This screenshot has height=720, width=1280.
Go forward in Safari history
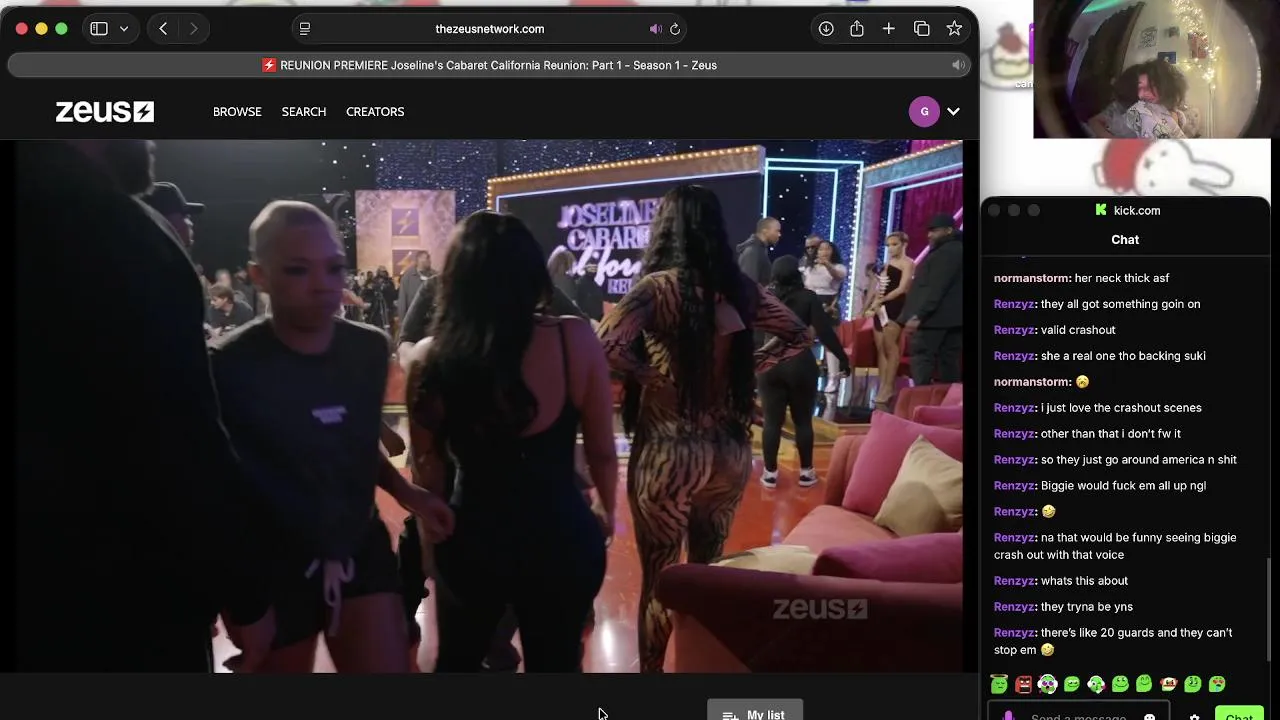coord(193,29)
